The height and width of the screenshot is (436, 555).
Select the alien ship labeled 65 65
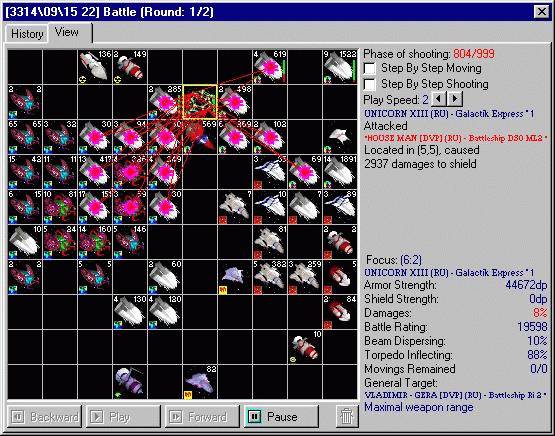[x=25, y=137]
